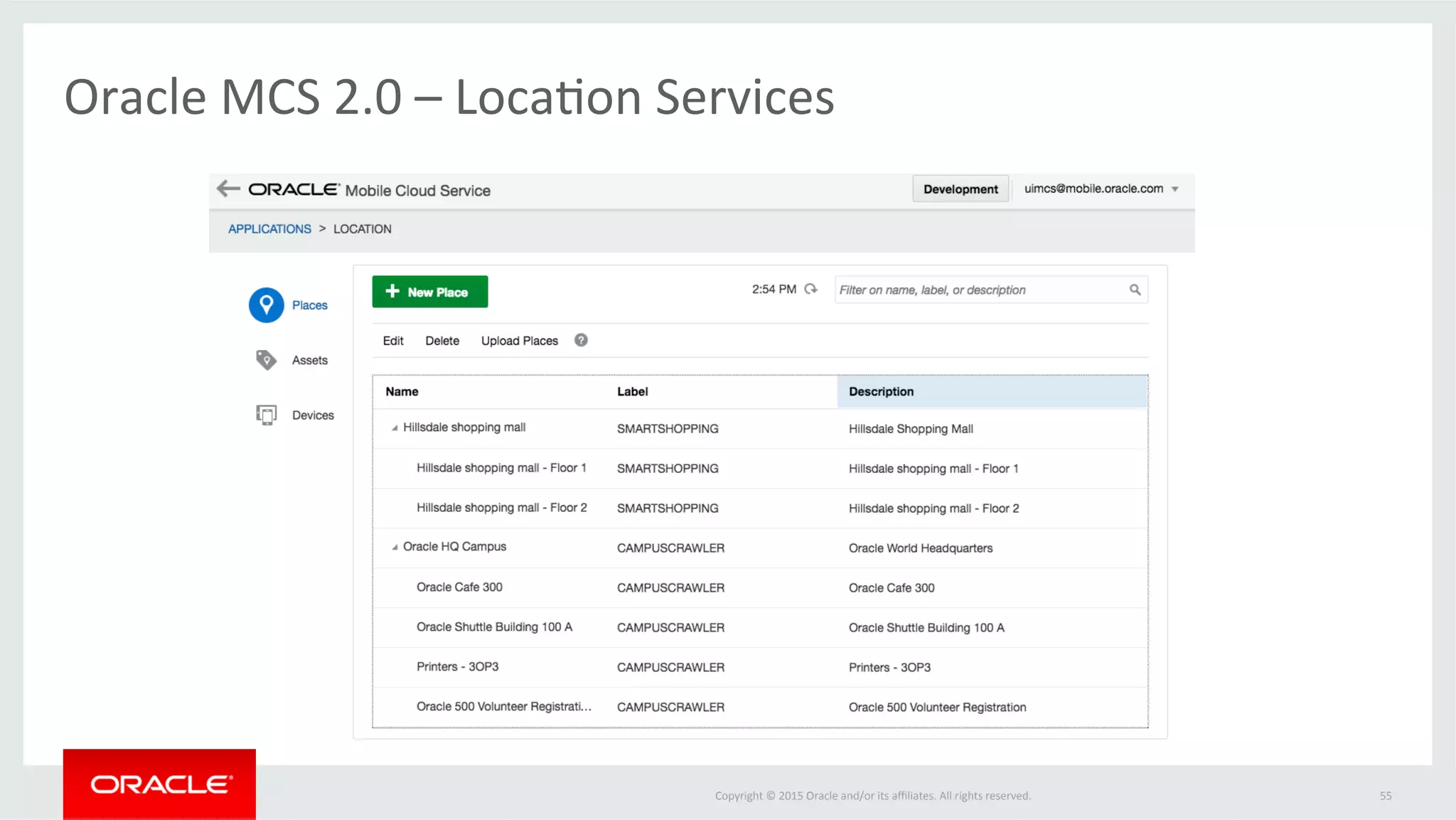Click CAMPUSCRAWLER label in Oracle HQ Campus row
Viewport: 1456px width, 820px height.
[670, 548]
